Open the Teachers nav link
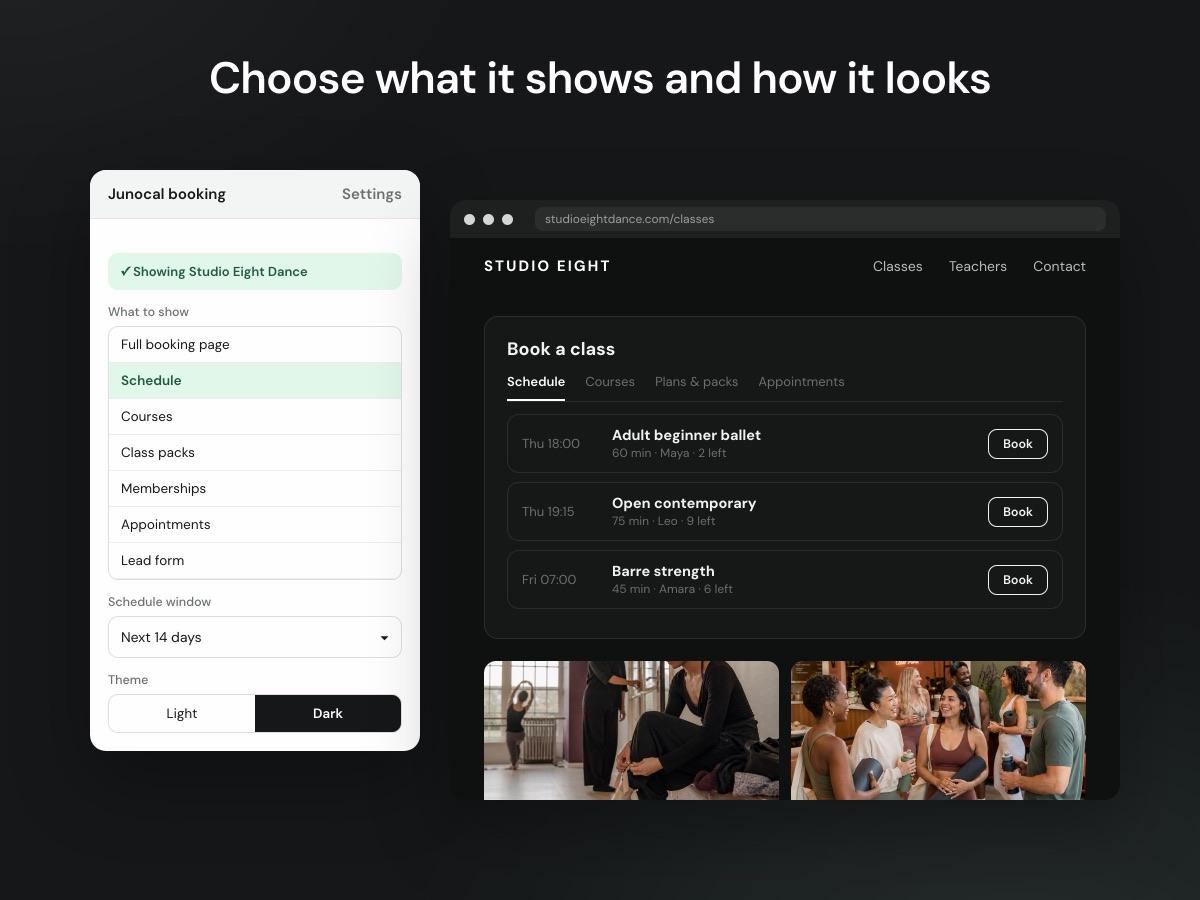Screen dimensions: 1200x900 pyautogui.click(x=977, y=266)
